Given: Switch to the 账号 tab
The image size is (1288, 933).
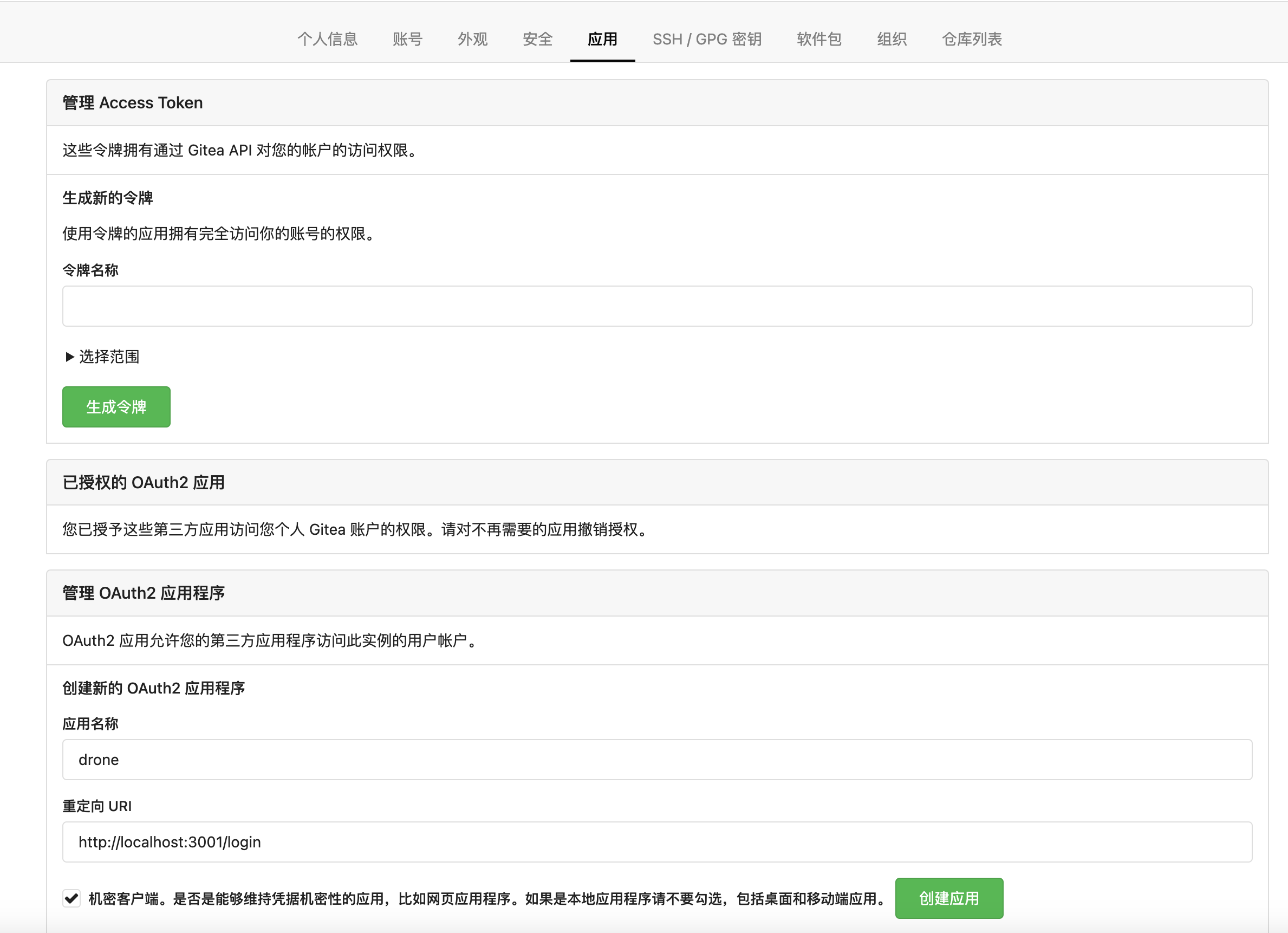Looking at the screenshot, I should pyautogui.click(x=407, y=39).
